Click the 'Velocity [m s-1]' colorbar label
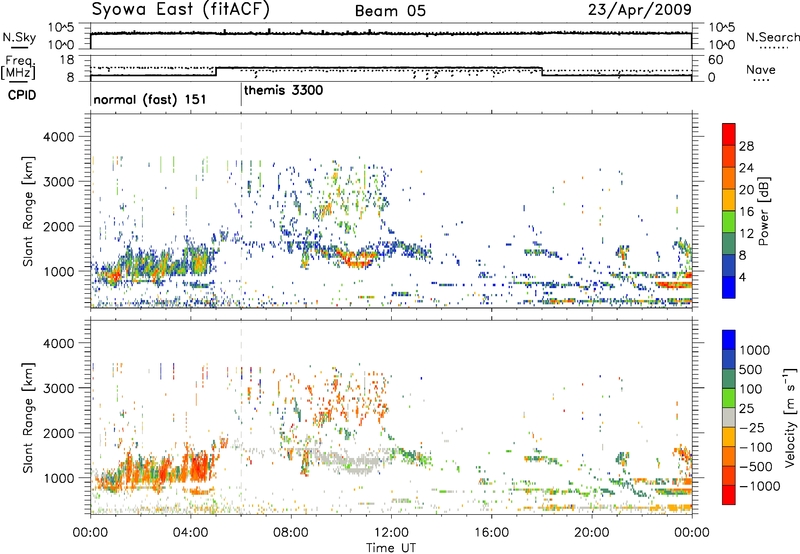 pyautogui.click(x=790, y=417)
